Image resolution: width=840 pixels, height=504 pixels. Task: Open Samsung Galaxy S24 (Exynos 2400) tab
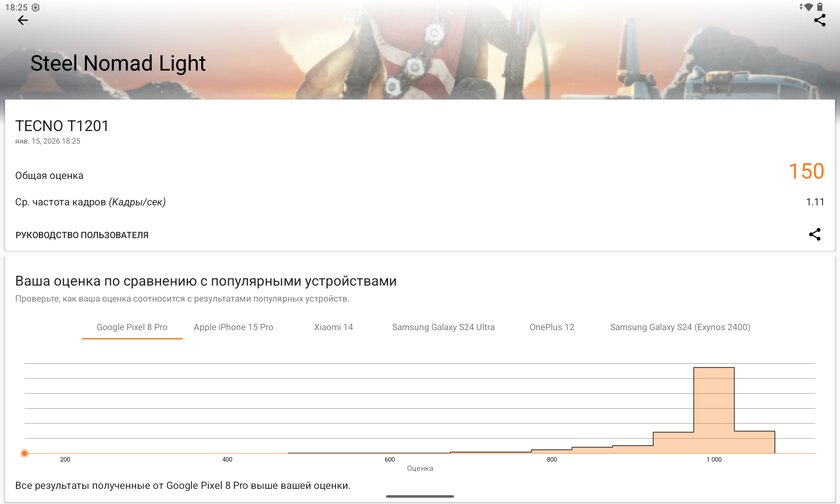(680, 327)
